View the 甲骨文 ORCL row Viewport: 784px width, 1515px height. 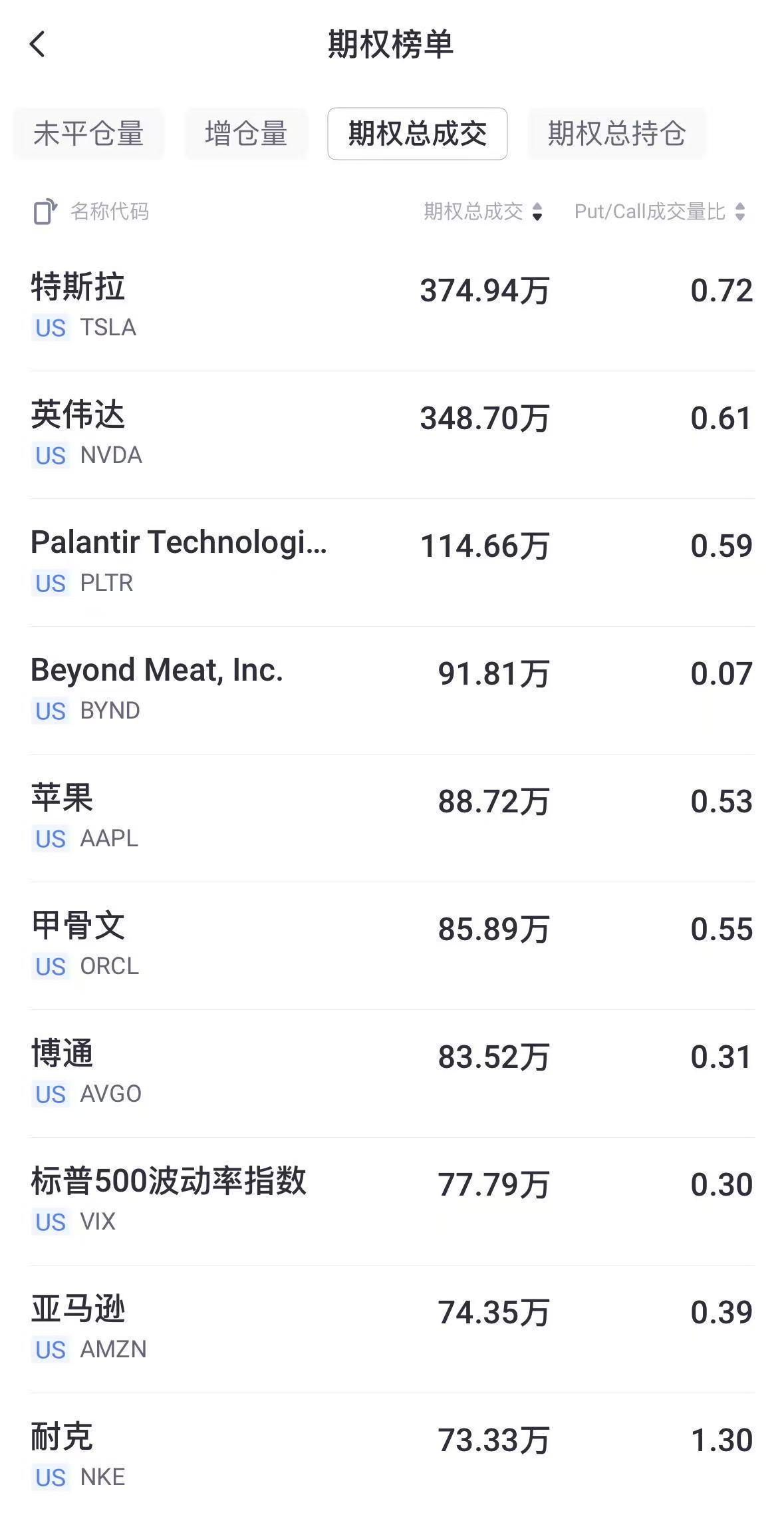(392, 945)
